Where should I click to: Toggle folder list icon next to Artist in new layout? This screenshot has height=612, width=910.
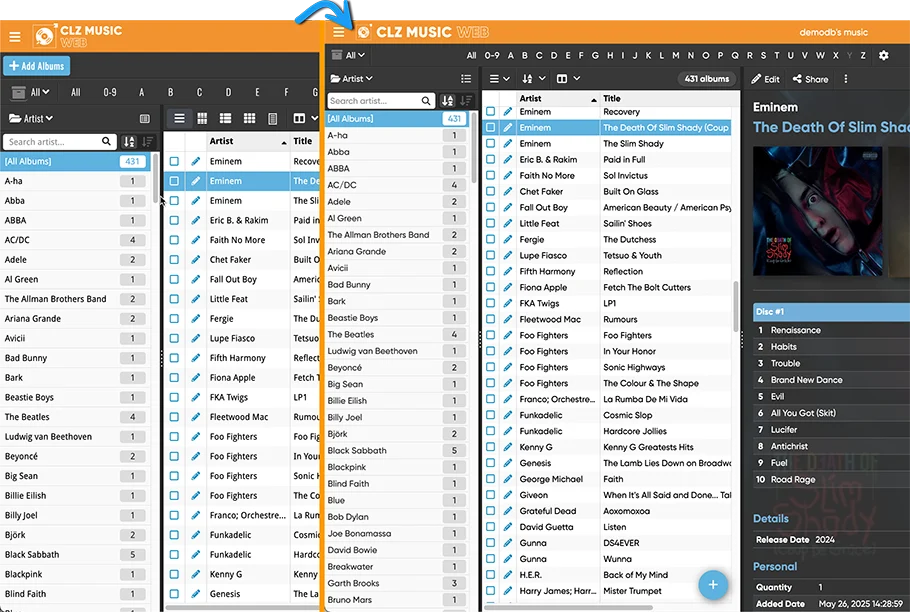click(x=465, y=78)
